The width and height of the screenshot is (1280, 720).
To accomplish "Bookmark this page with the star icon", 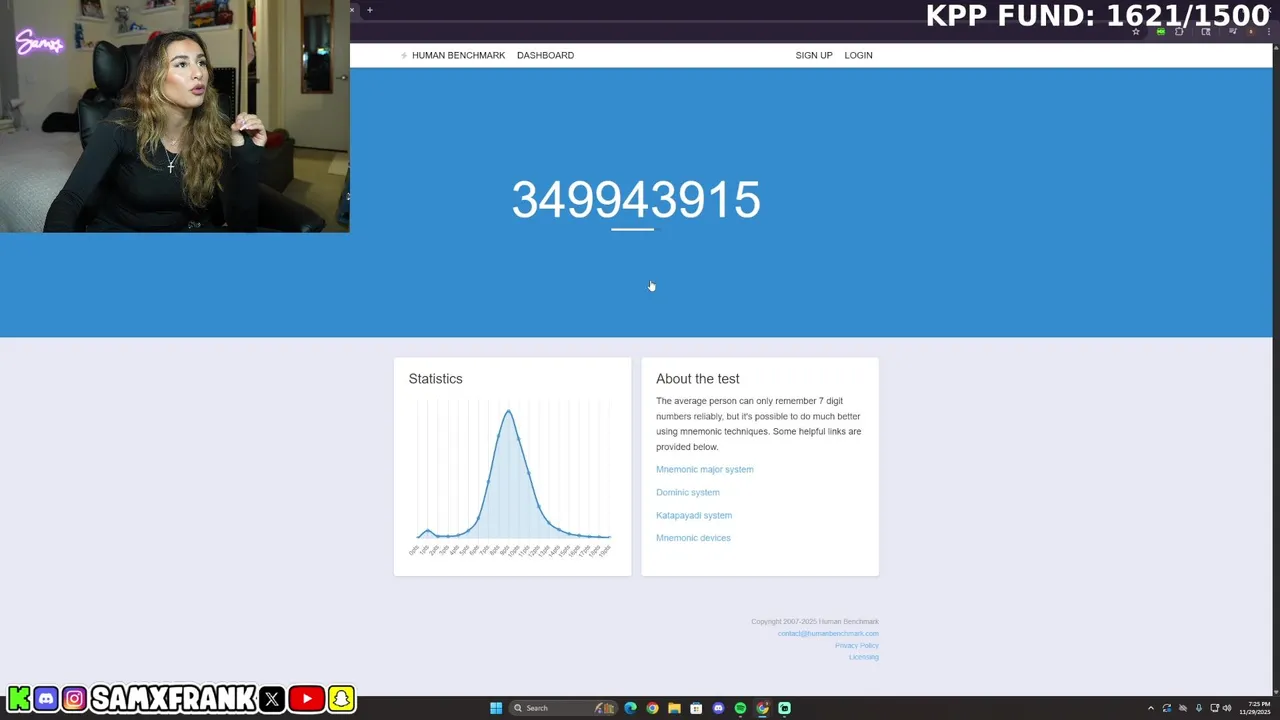I will coord(1136,32).
